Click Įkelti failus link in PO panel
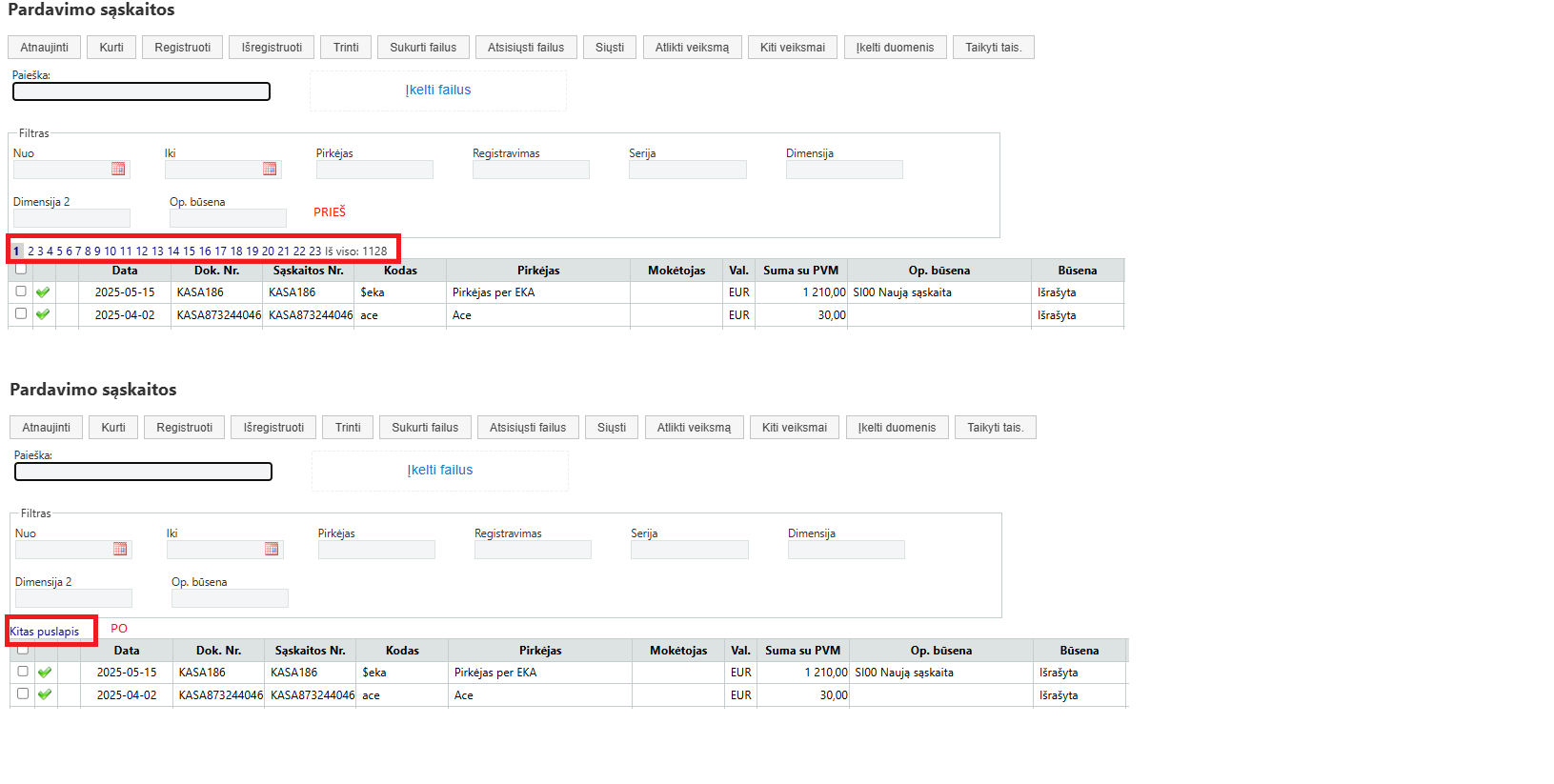The height and width of the screenshot is (784, 1554). (x=440, y=470)
